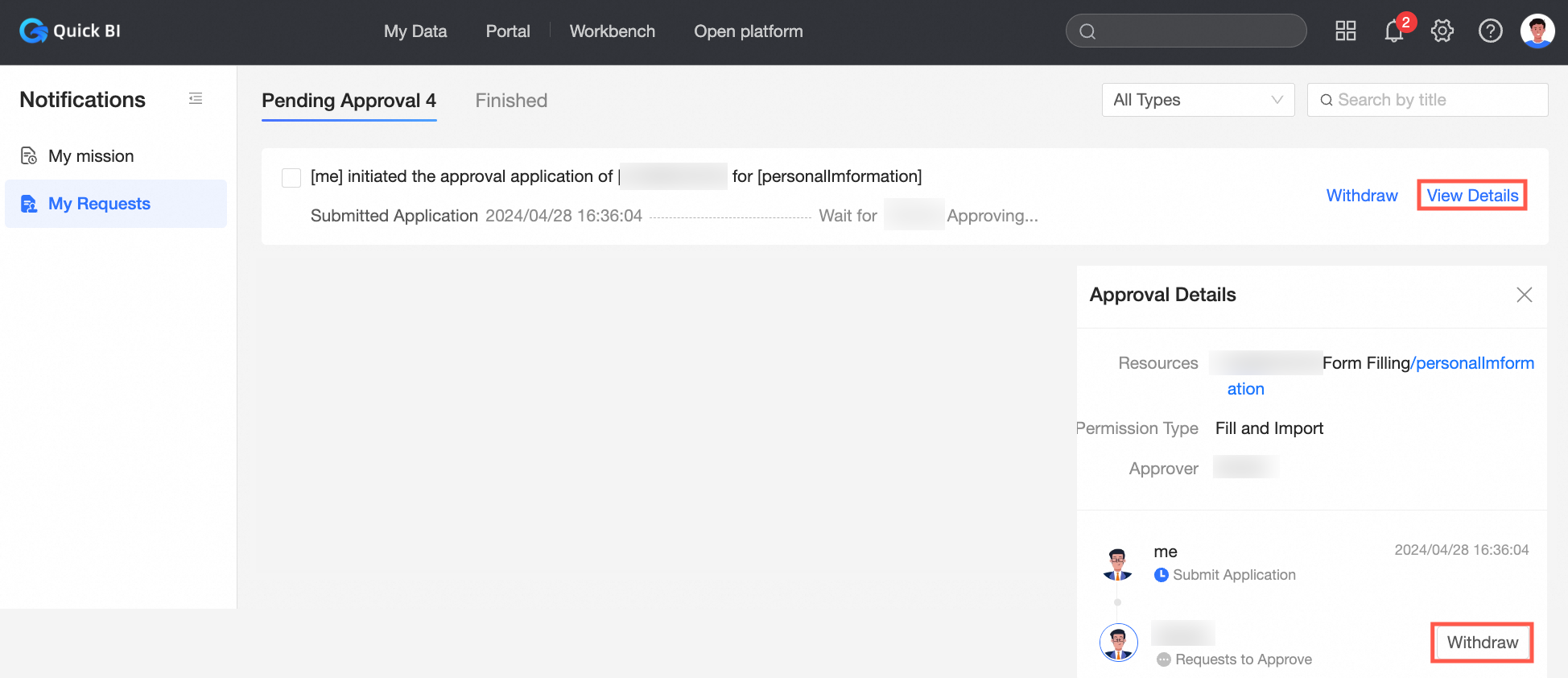Open the Workbench menu
The height and width of the screenshot is (678, 1568).
612,31
